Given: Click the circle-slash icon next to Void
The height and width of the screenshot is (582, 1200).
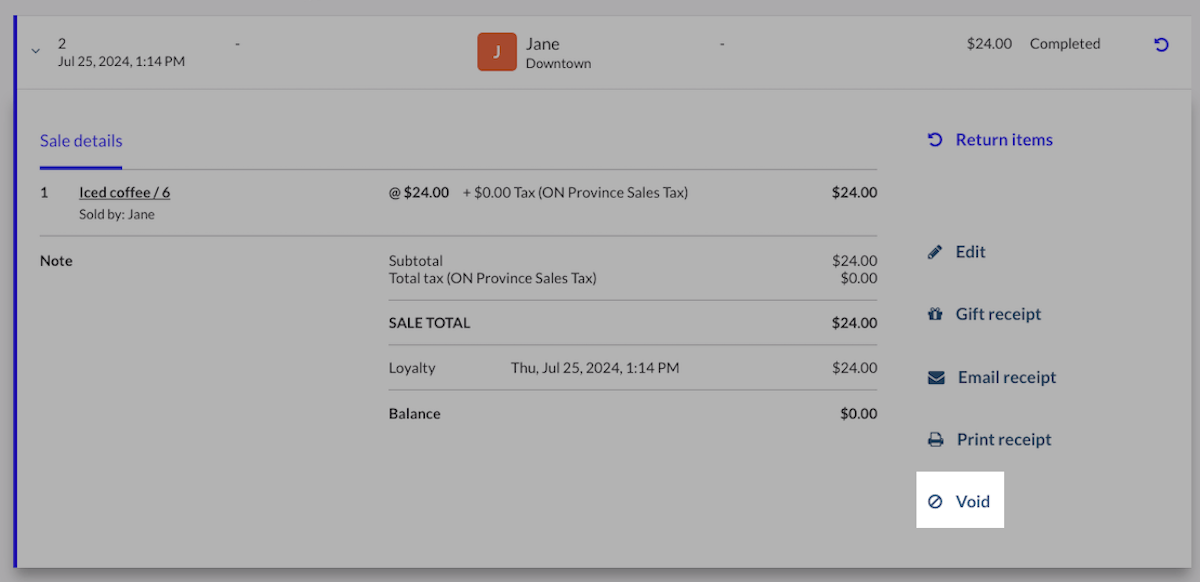Looking at the screenshot, I should [935, 502].
